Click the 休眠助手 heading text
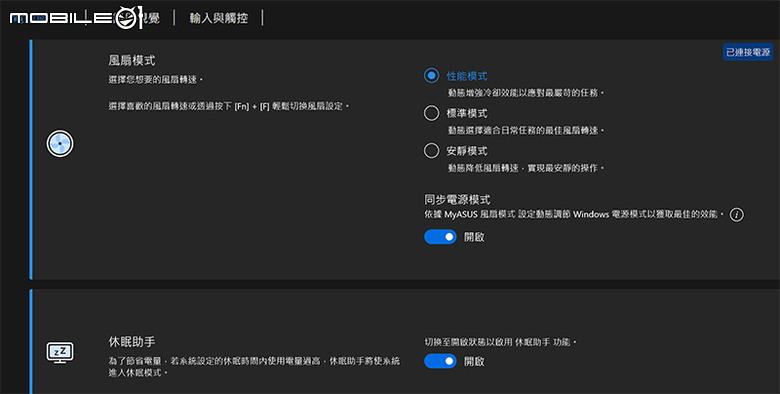780x394 pixels. pos(132,342)
